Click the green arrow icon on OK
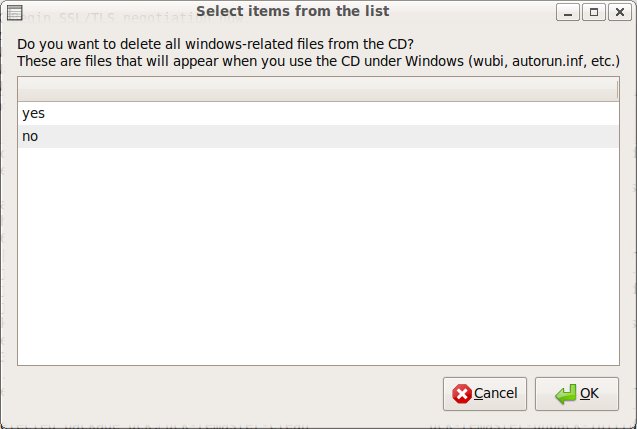This screenshot has width=637, height=429. tap(566, 393)
